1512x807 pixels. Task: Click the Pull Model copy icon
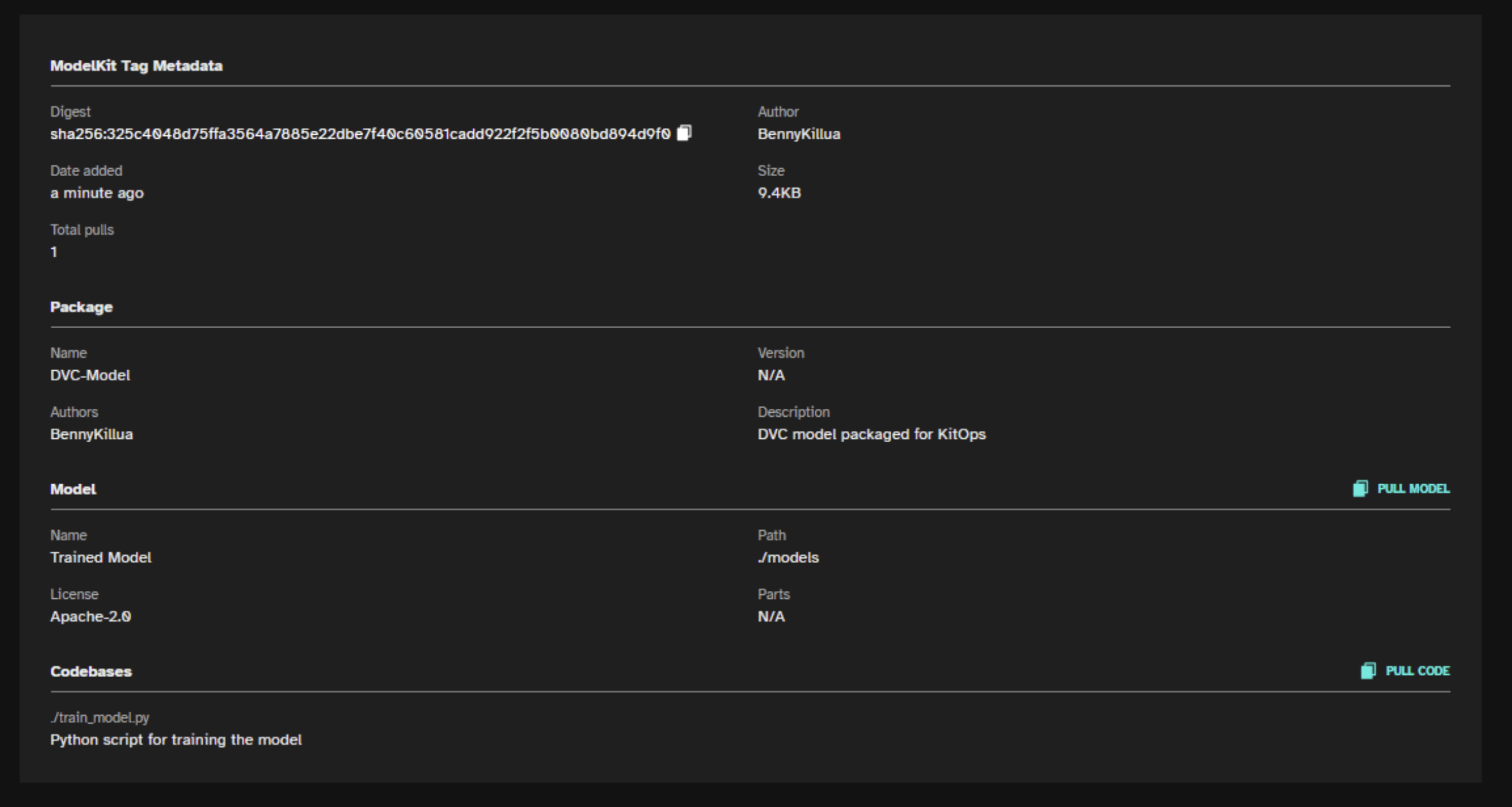[1360, 489]
